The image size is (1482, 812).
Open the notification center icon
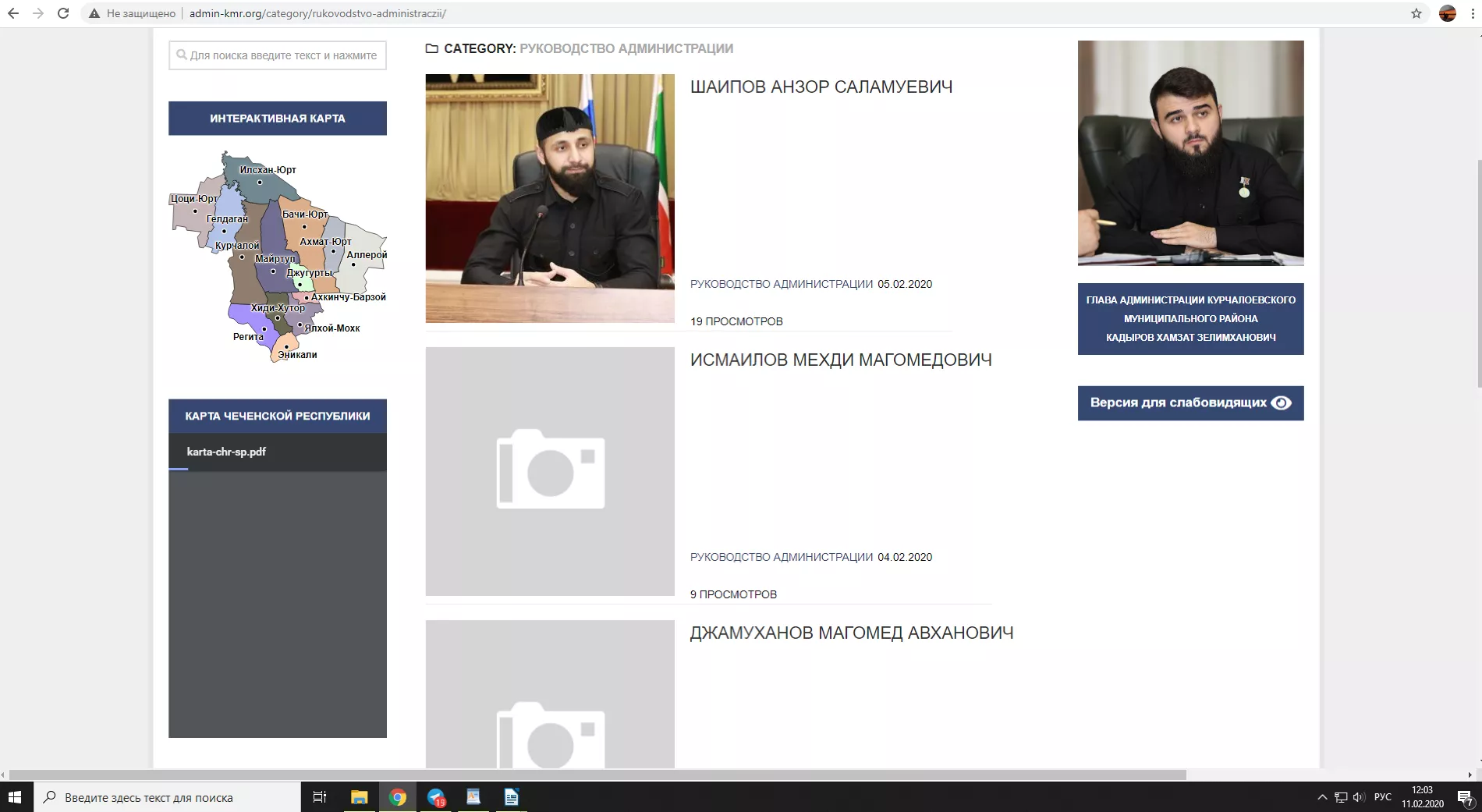1465,797
